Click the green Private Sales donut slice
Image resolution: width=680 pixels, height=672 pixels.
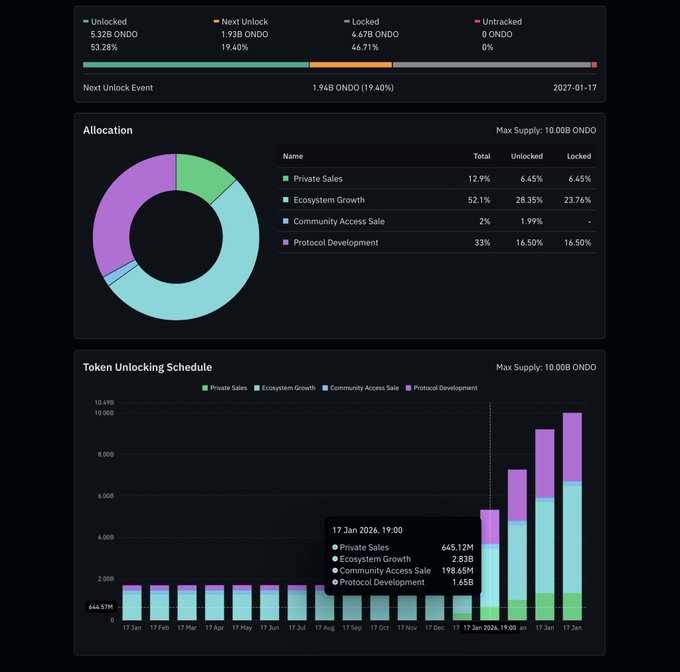tap(202, 174)
